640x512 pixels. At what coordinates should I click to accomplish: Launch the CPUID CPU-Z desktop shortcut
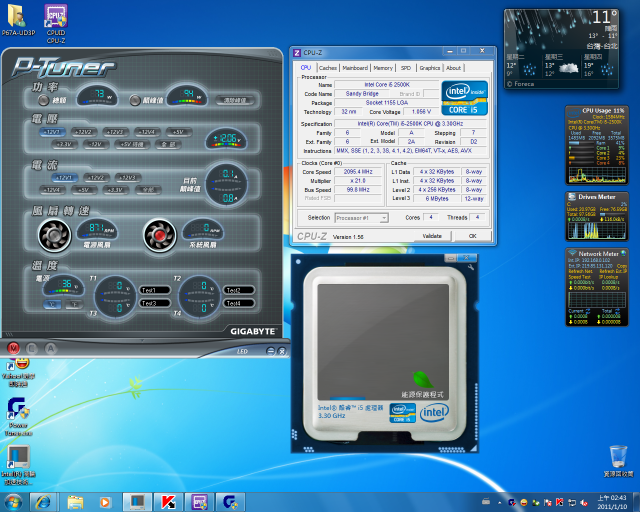[x=56, y=24]
